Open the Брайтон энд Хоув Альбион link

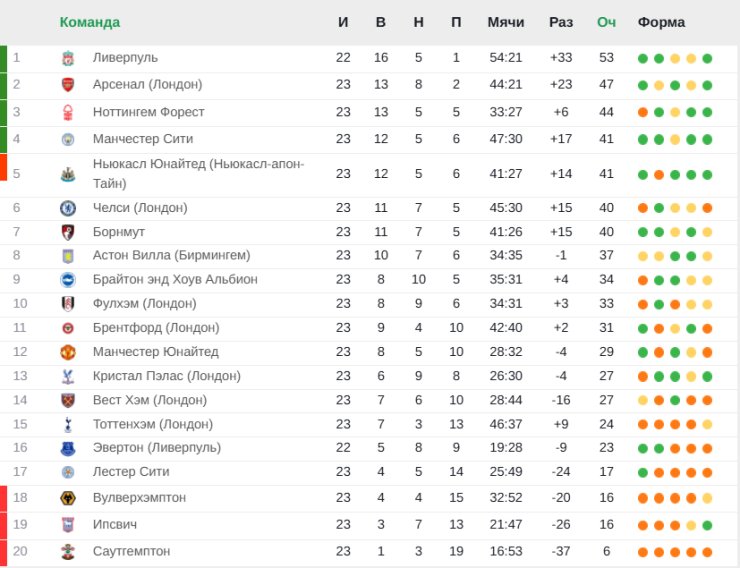(175, 279)
